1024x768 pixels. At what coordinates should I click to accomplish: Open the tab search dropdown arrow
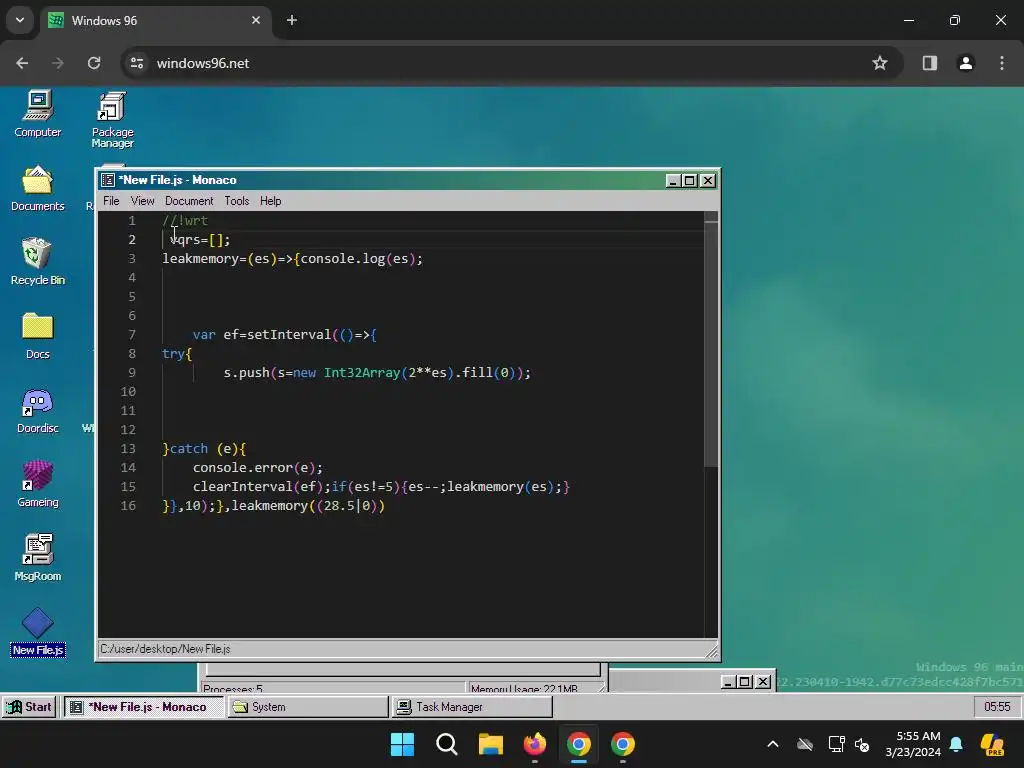pyautogui.click(x=20, y=20)
